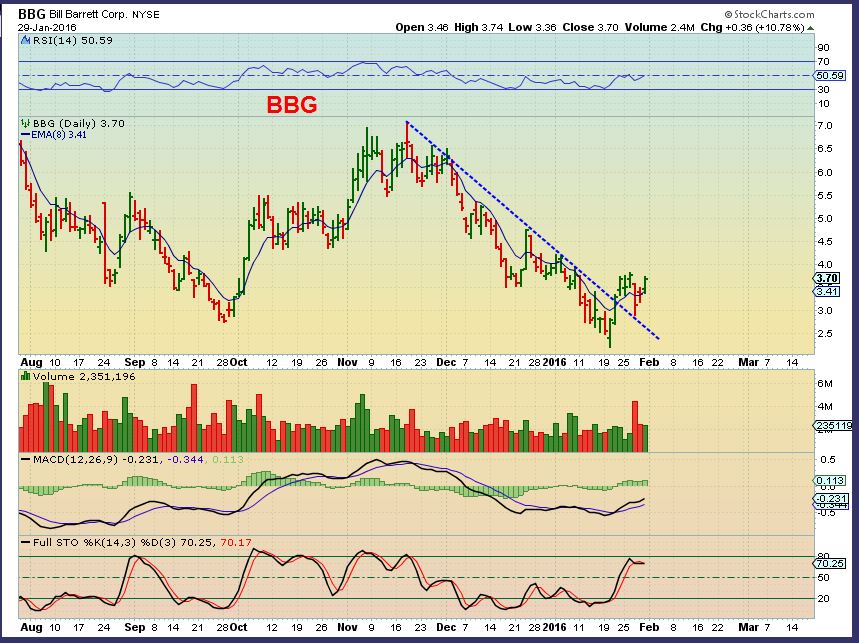
Task: Click the boxed 3.70 price axis tag
Action: click(827, 278)
